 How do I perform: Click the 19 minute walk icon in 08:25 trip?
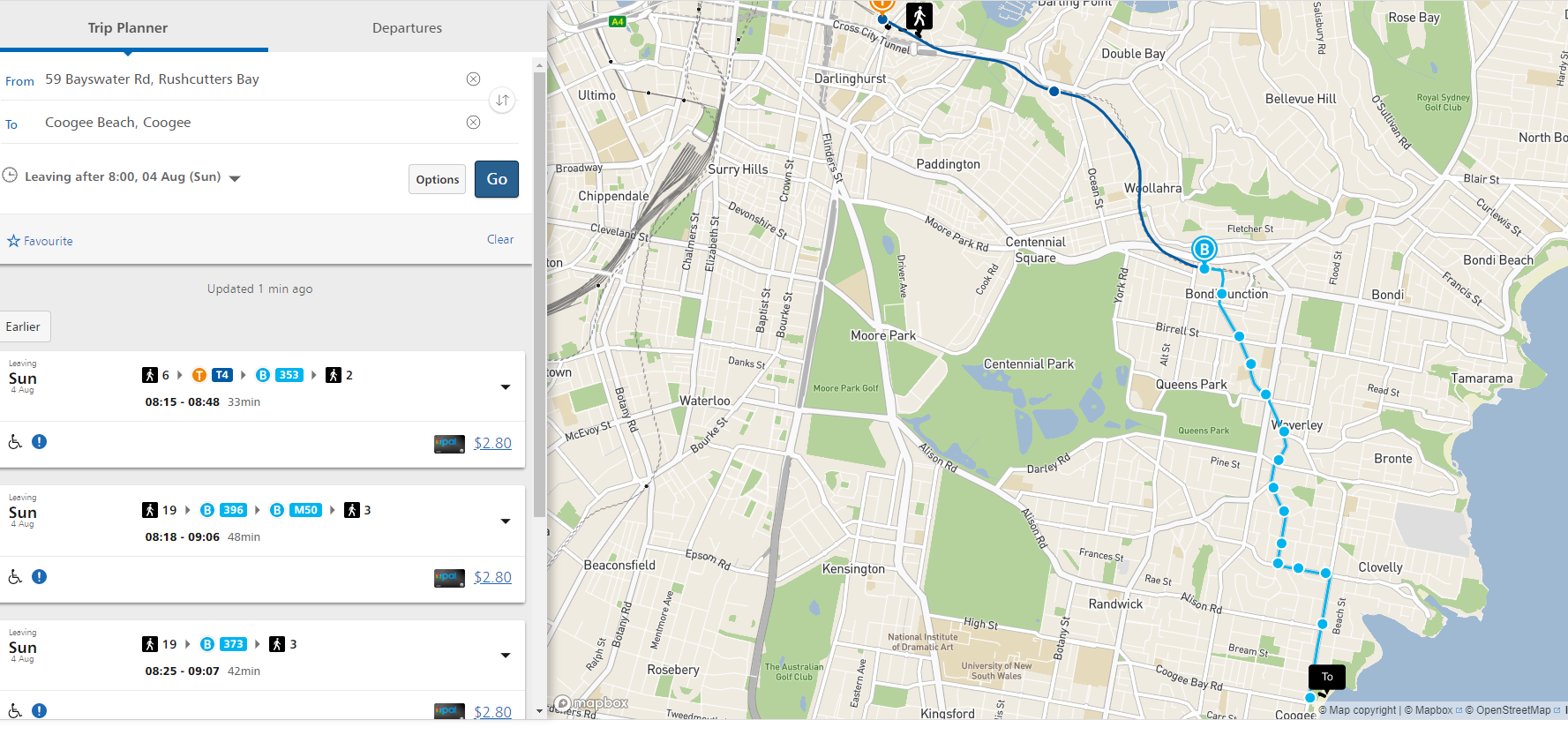coord(150,644)
